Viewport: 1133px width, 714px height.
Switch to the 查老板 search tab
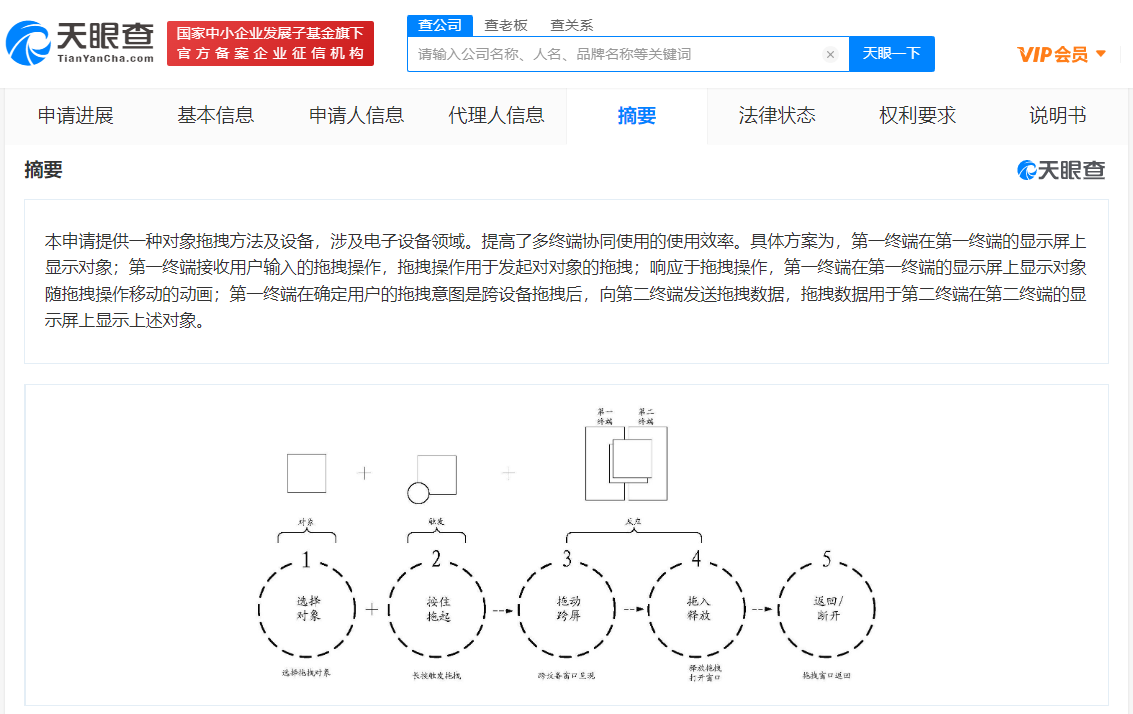[x=506, y=25]
